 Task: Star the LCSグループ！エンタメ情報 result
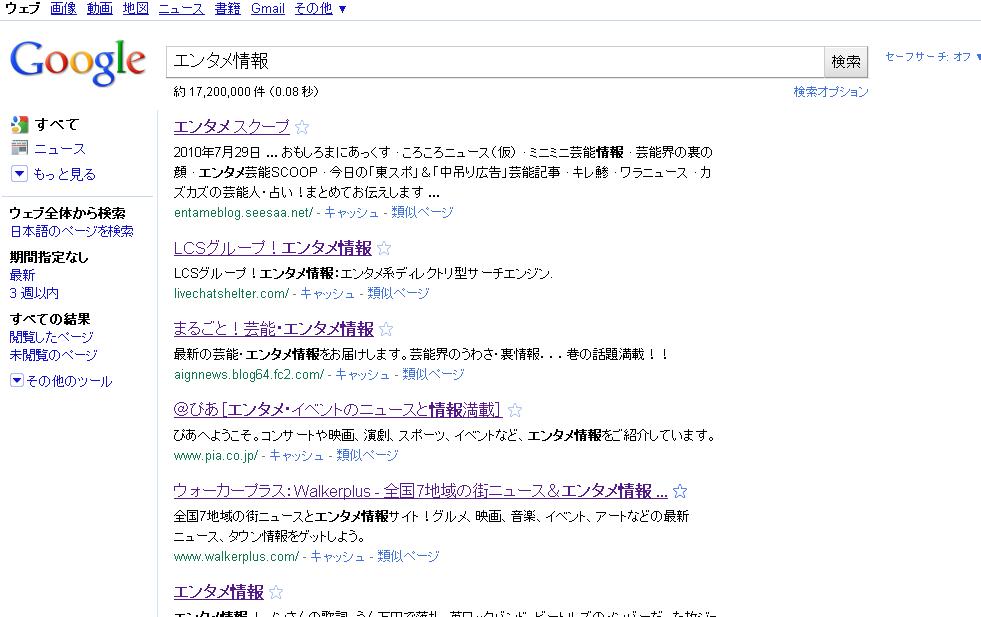point(384,249)
